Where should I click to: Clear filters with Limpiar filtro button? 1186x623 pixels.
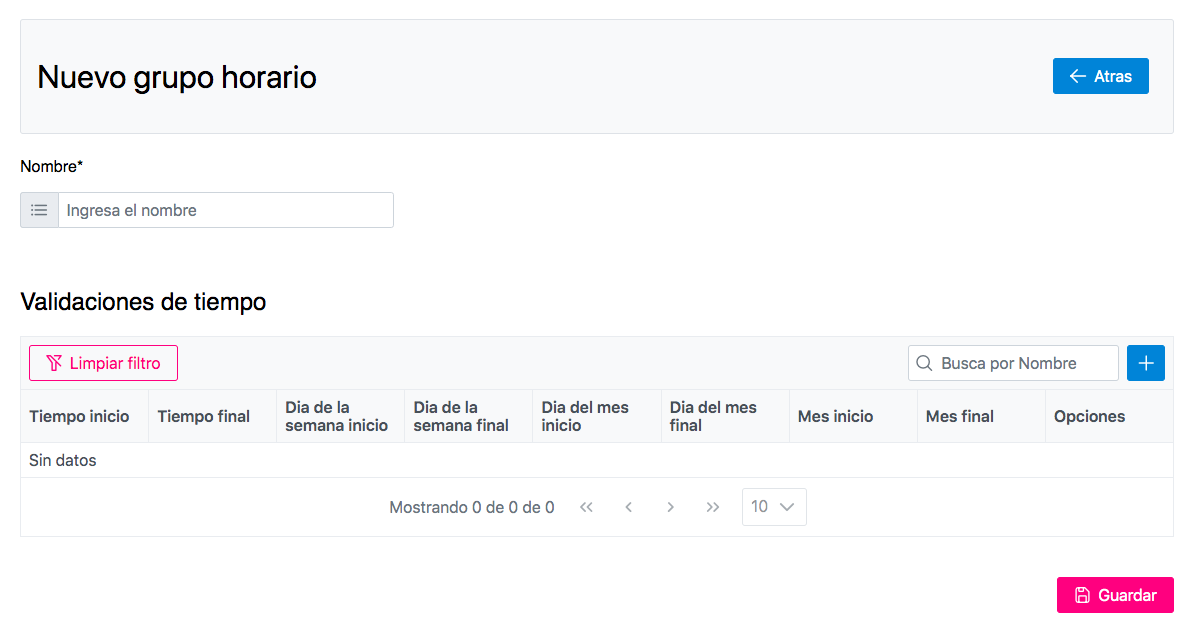pyautogui.click(x=103, y=363)
